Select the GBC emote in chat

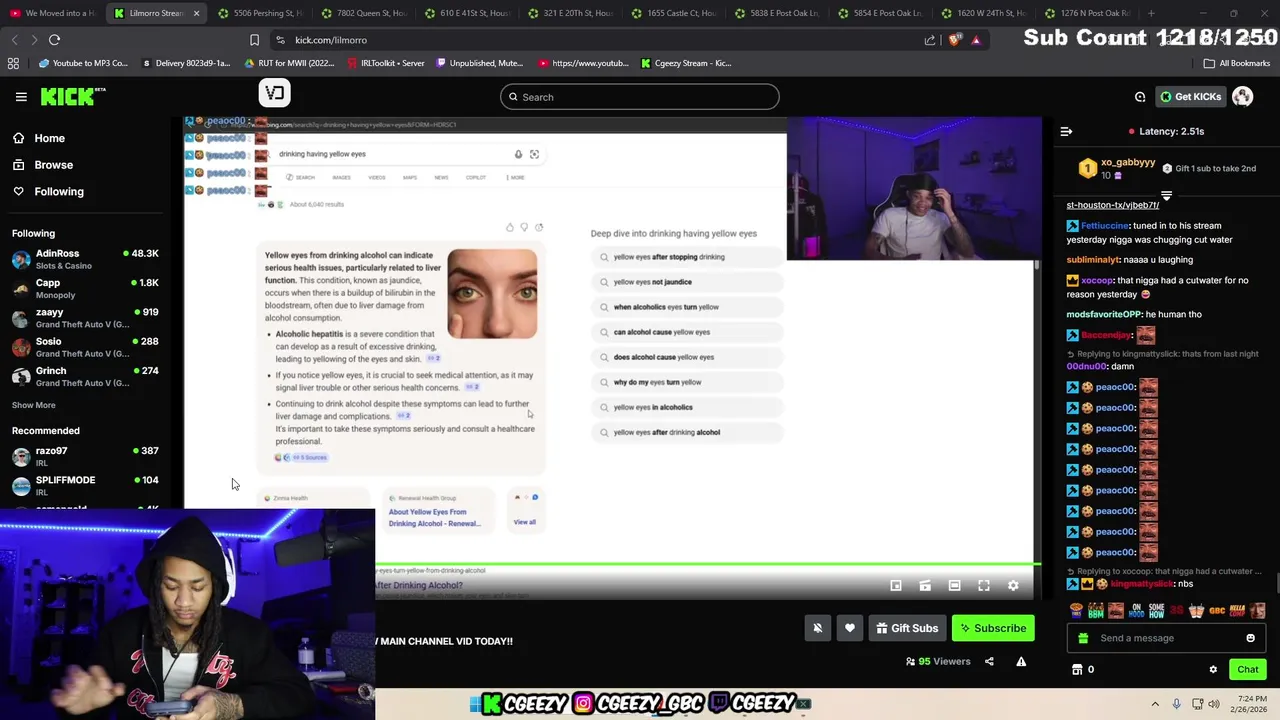pos(1217,610)
